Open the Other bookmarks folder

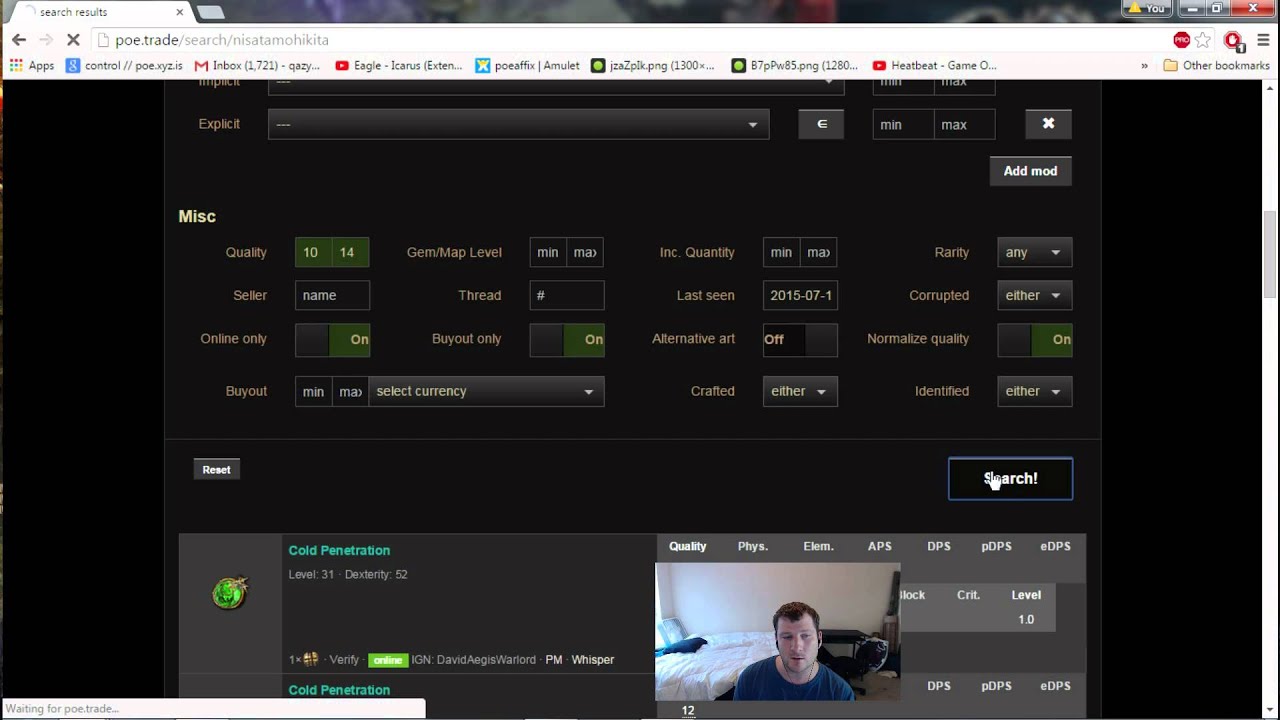coord(1217,65)
